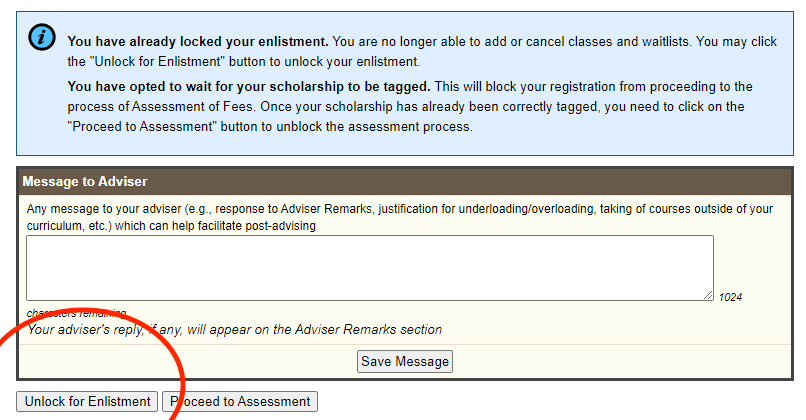Click instructions starting 'Any message to your adviser'
The image size is (806, 420).
point(399,217)
